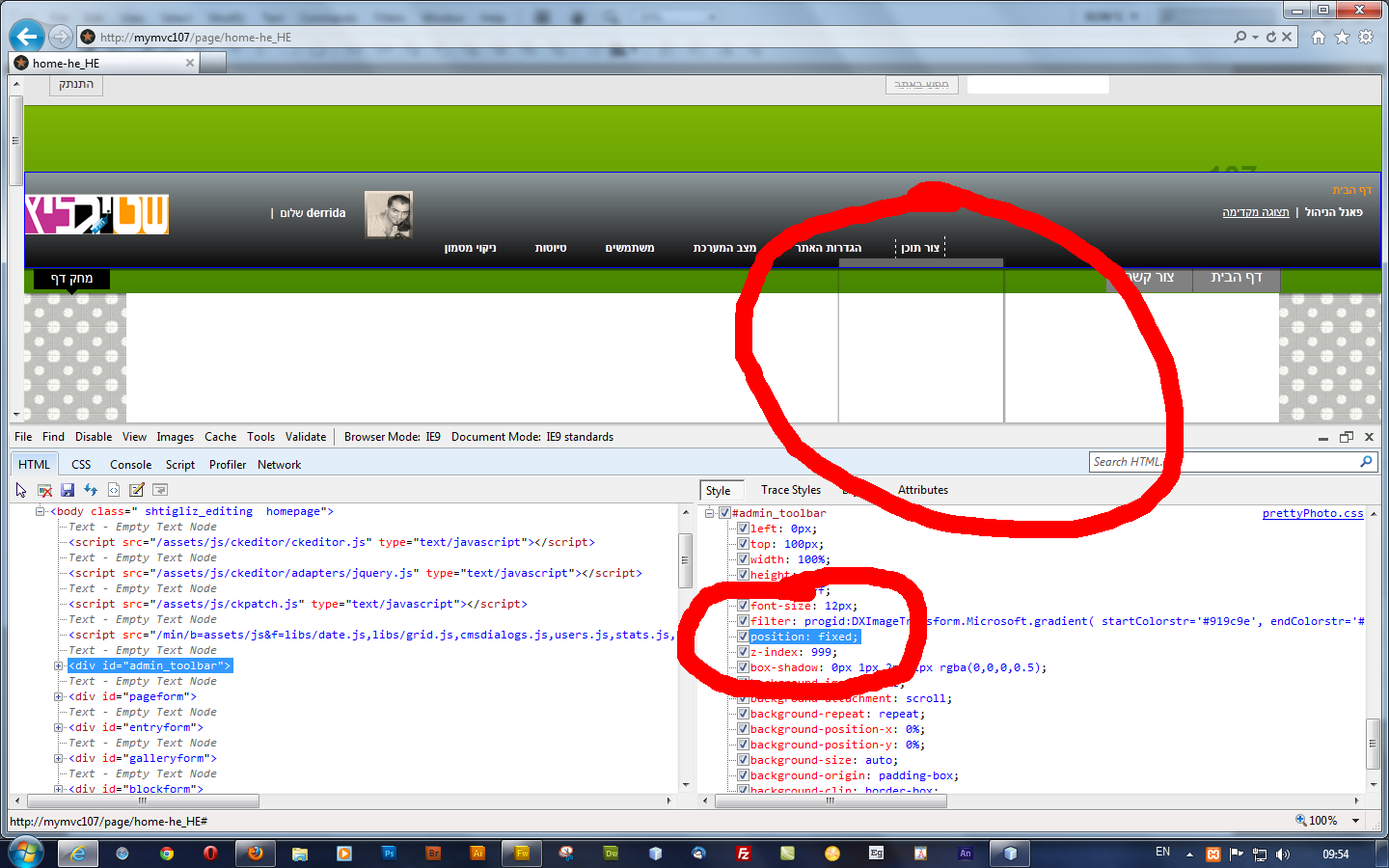Enable Edit mode pencil icon
The width and height of the screenshot is (1389, 868).
click(137, 490)
